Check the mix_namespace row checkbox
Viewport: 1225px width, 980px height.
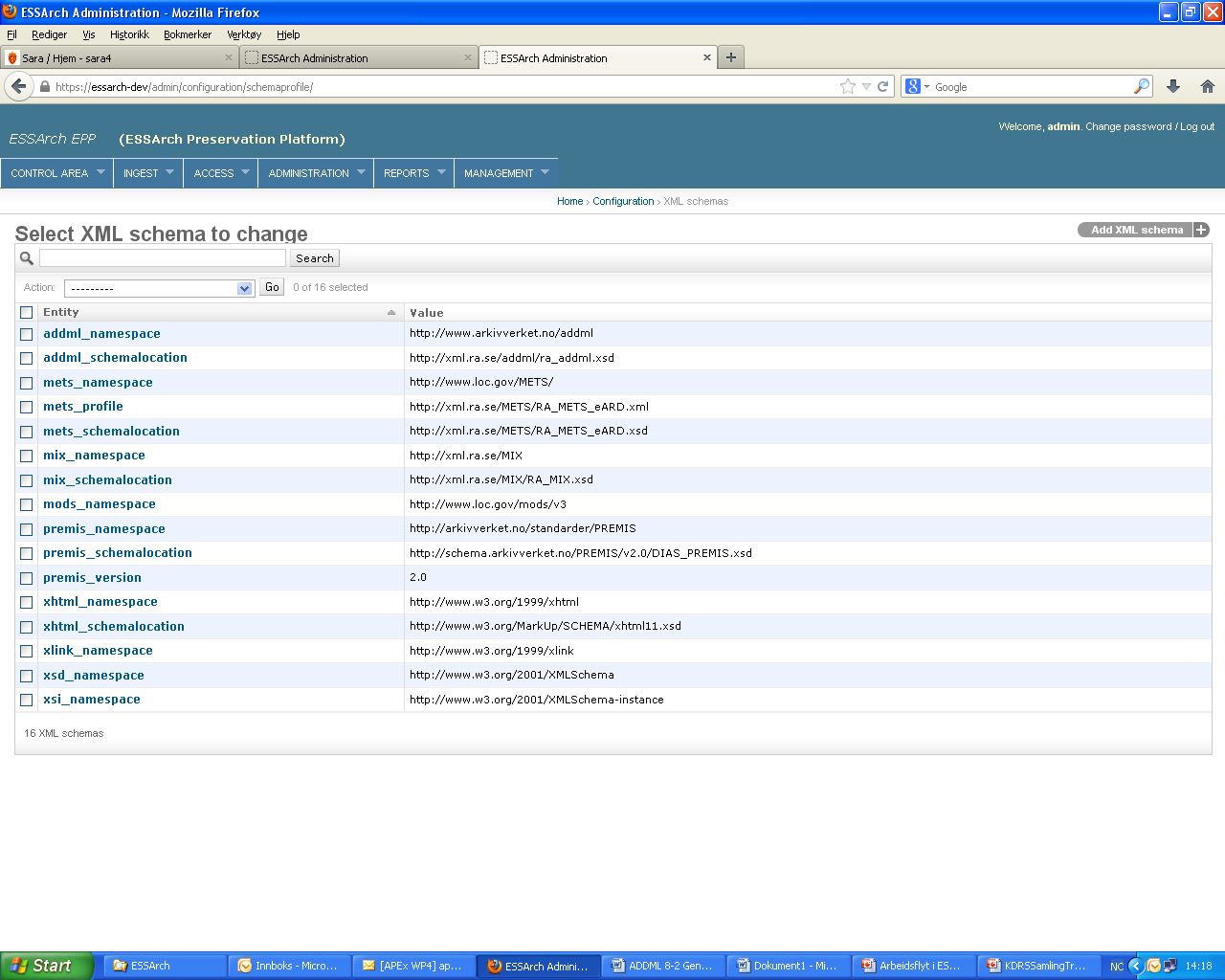coord(27,456)
